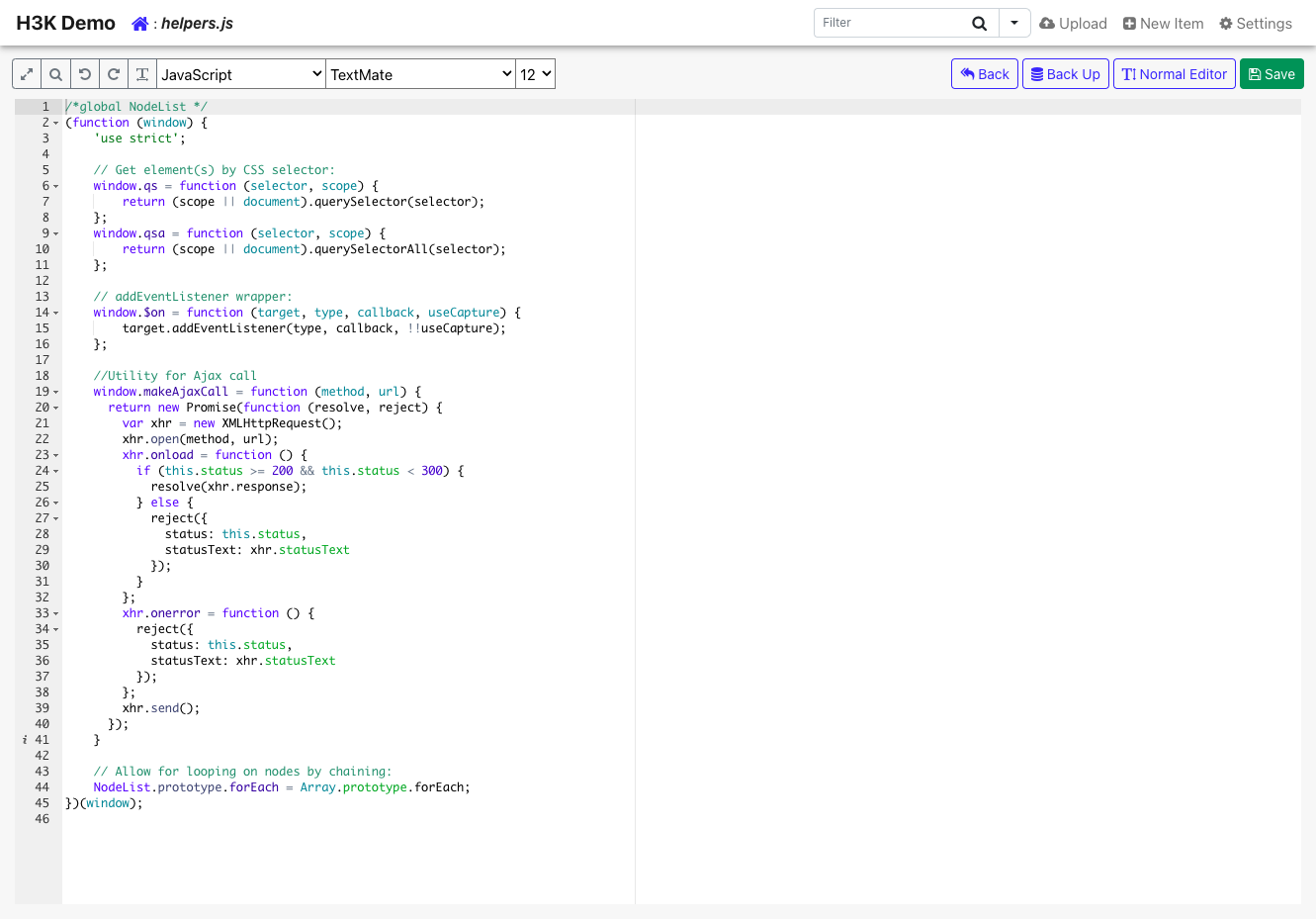Toggle word wrap text icon
This screenshot has height=919, width=1316.
click(142, 74)
